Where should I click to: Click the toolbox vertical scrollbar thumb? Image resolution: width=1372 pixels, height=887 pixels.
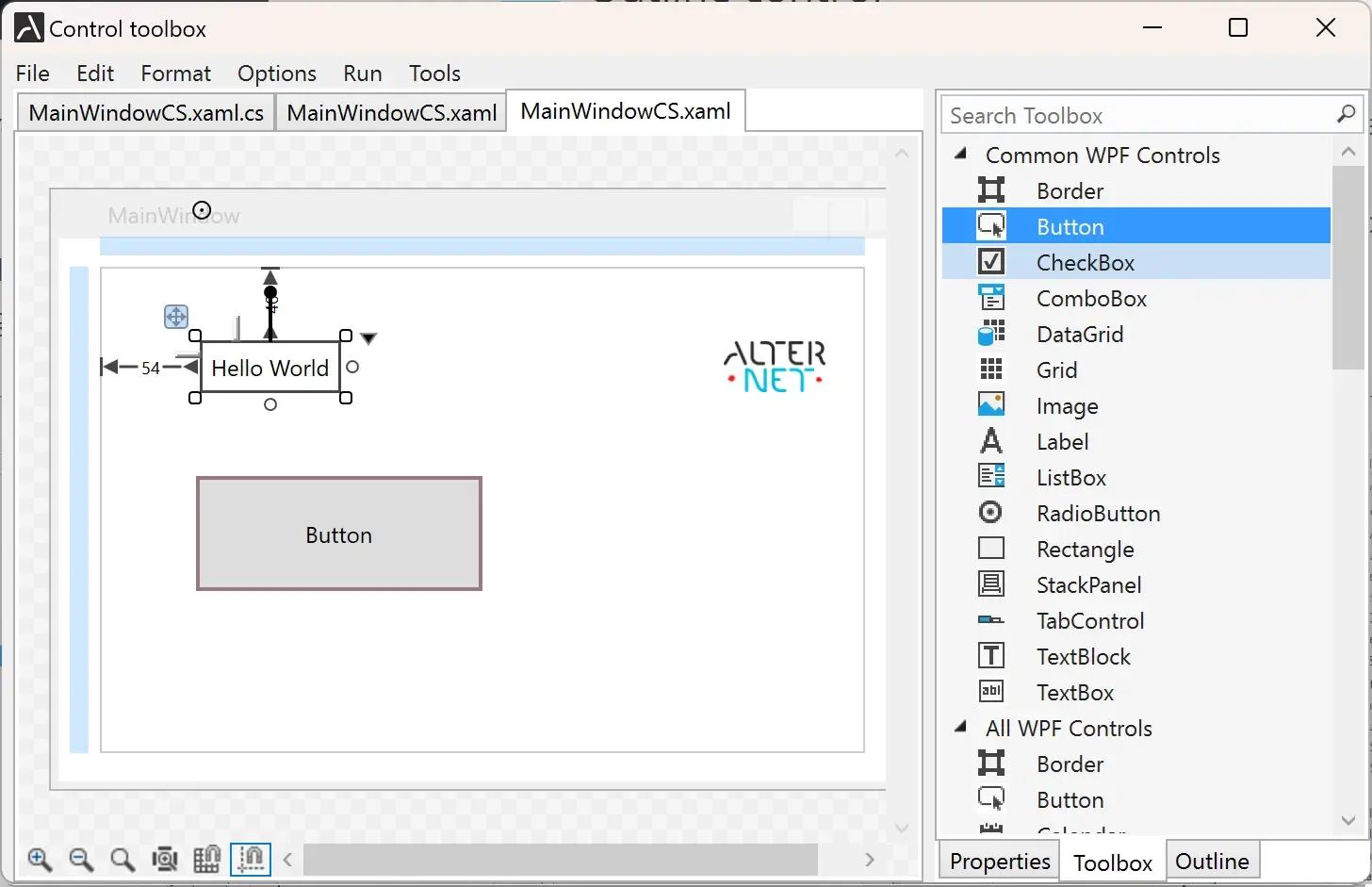click(x=1347, y=269)
